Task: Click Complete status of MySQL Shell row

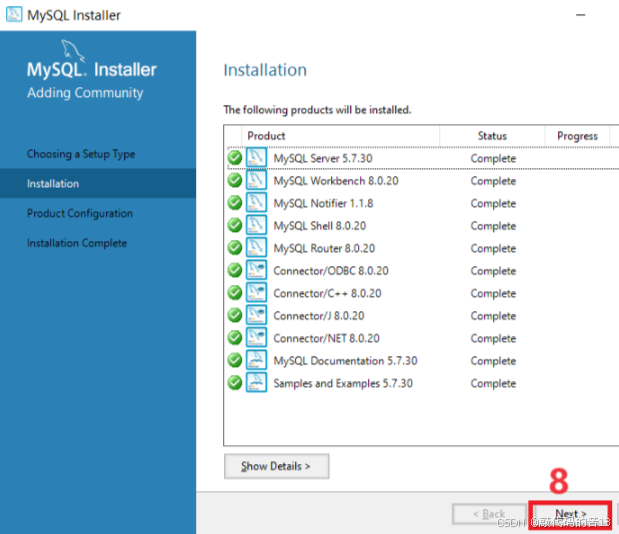Action: [493, 226]
